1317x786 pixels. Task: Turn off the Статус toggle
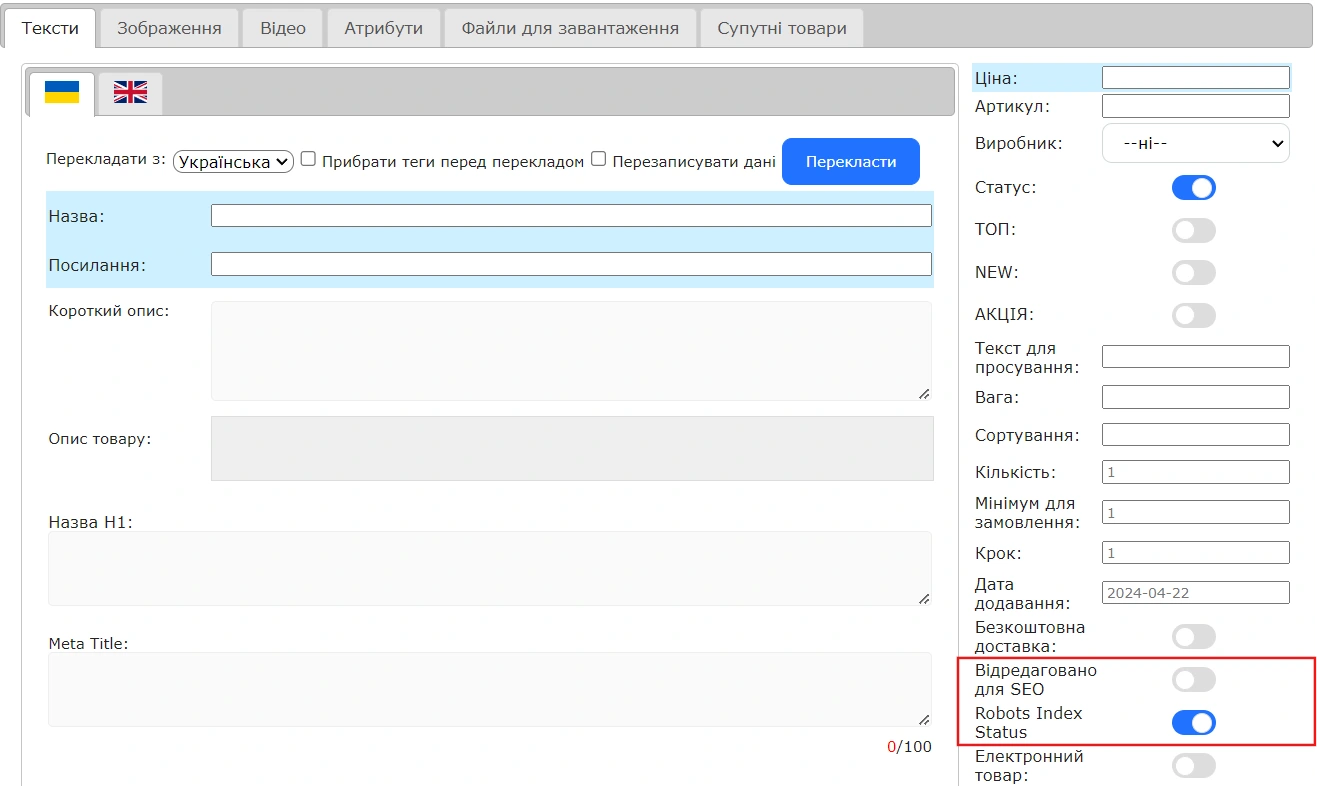(x=1193, y=188)
